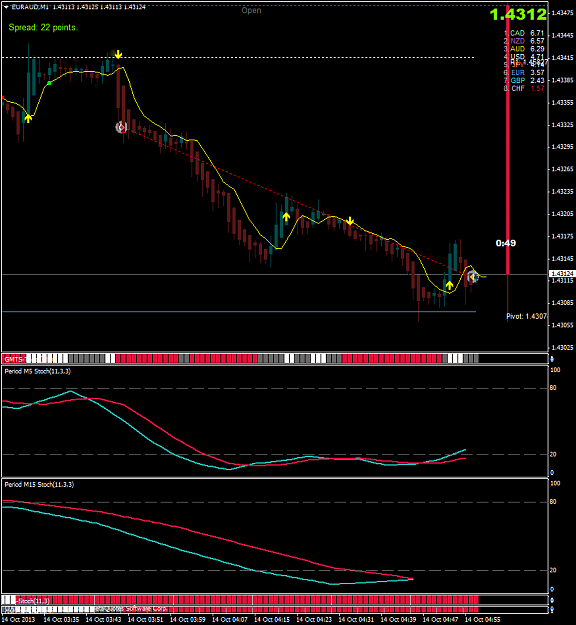576x625 pixels.
Task: Select the CHF 1.57 strength row
Action: pos(524,88)
